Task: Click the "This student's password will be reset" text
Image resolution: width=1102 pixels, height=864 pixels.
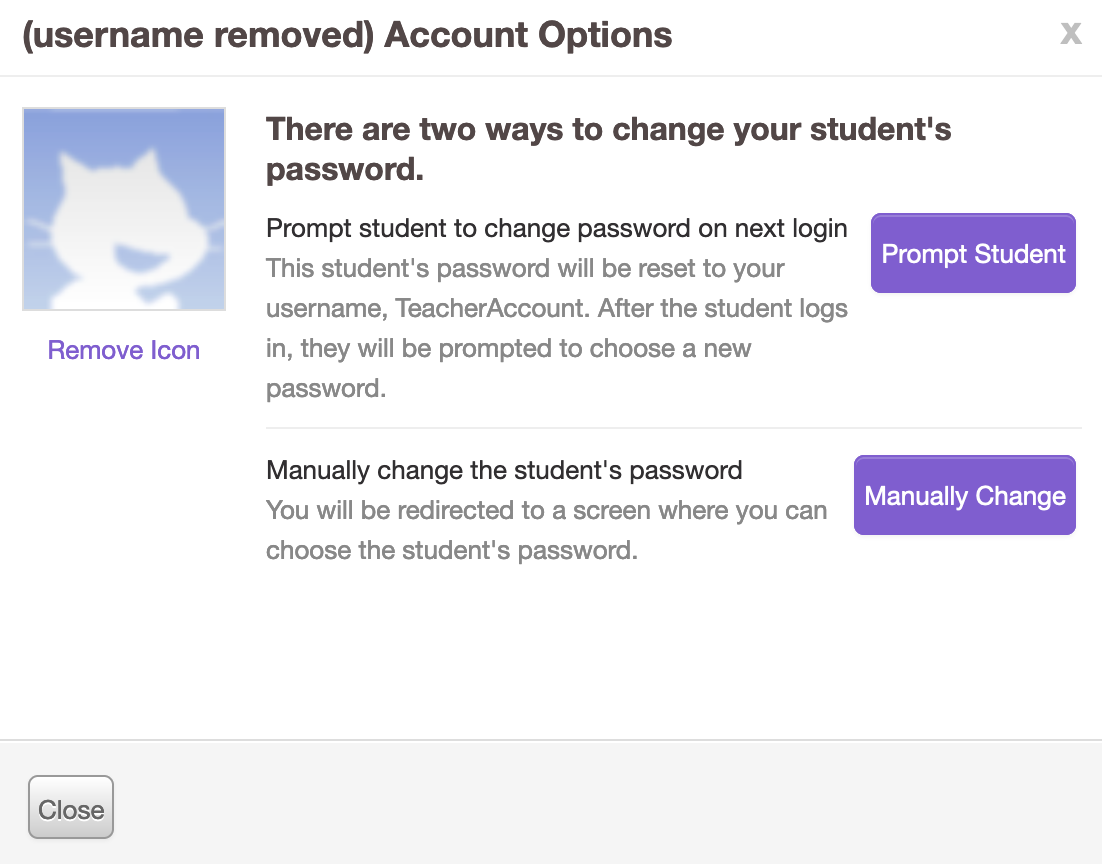Action: [525, 269]
